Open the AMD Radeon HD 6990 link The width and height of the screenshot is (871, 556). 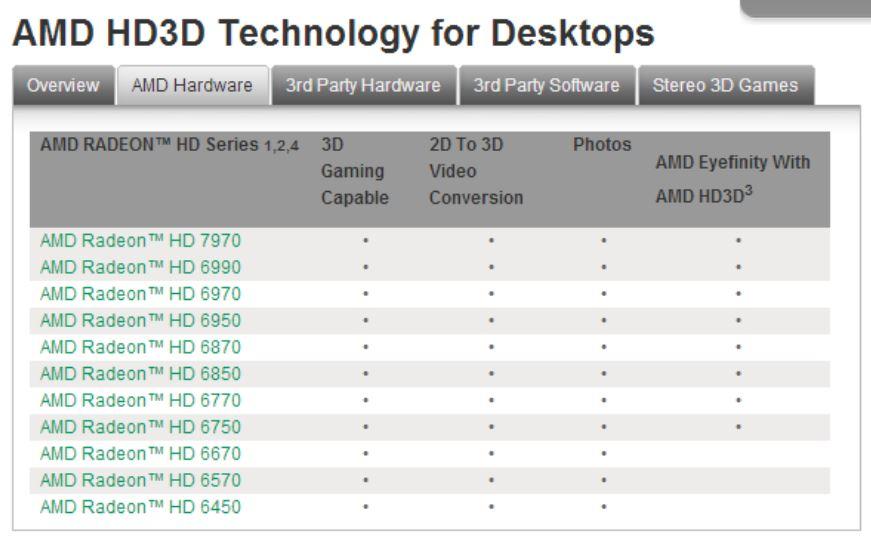coord(141,267)
